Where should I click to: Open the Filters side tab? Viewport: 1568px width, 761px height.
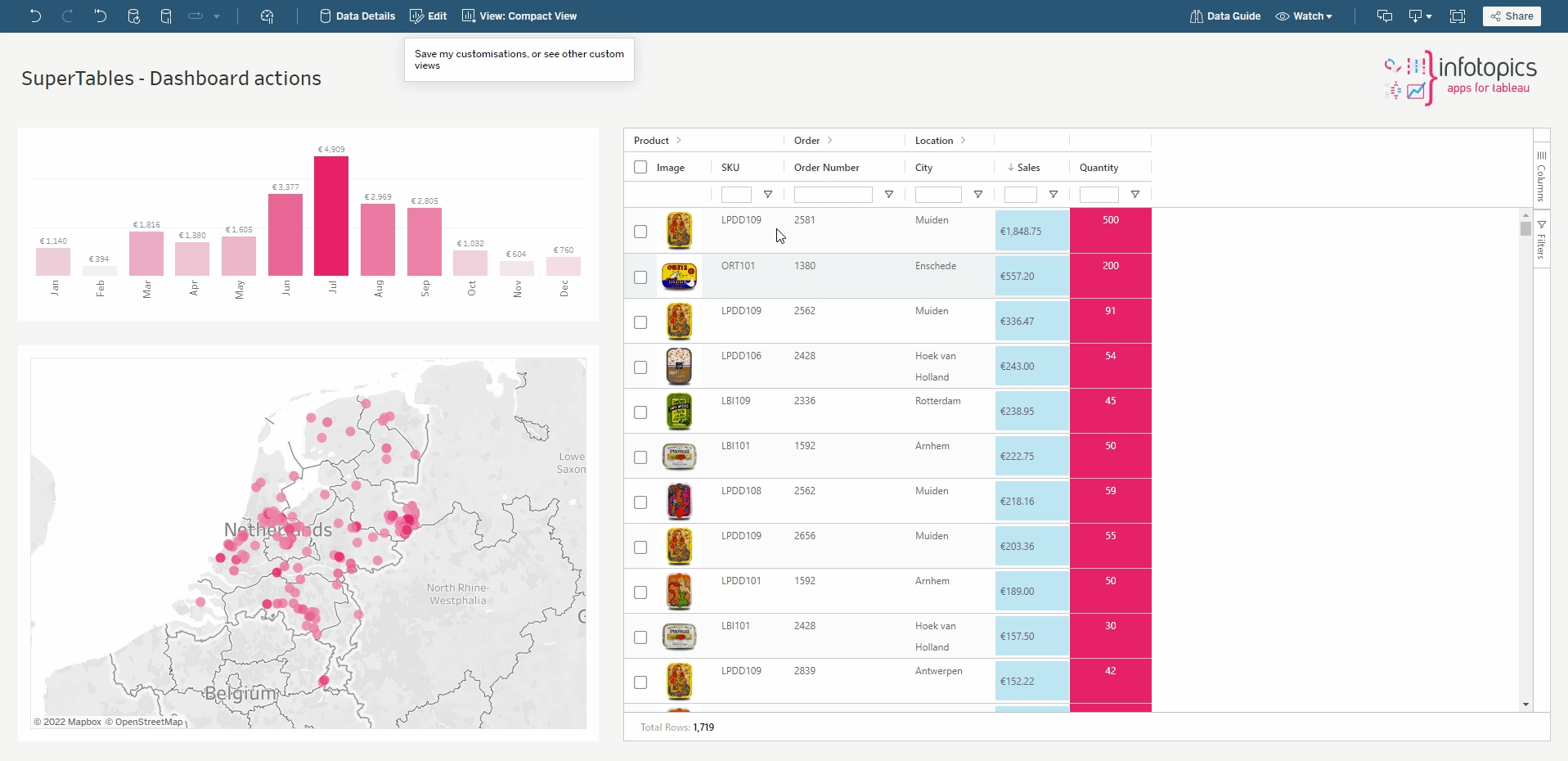point(1541,239)
